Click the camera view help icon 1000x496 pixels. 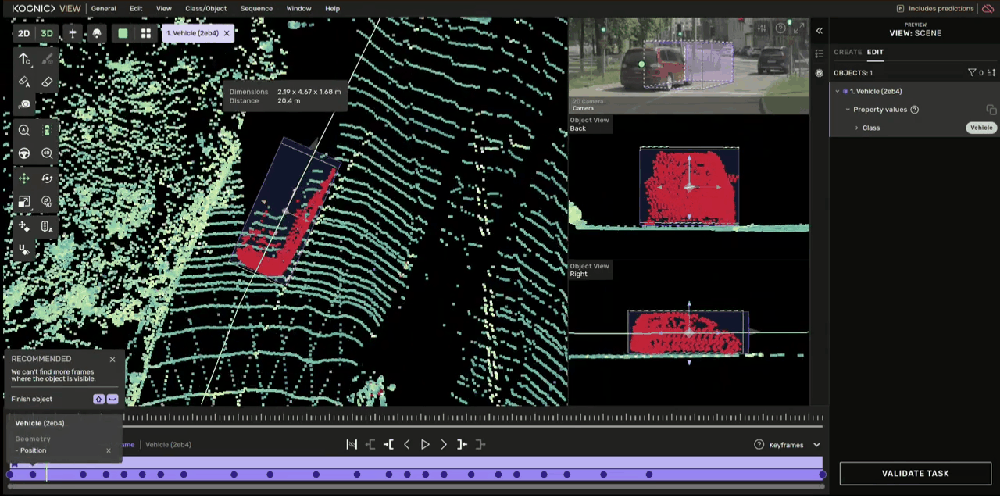pos(781,29)
